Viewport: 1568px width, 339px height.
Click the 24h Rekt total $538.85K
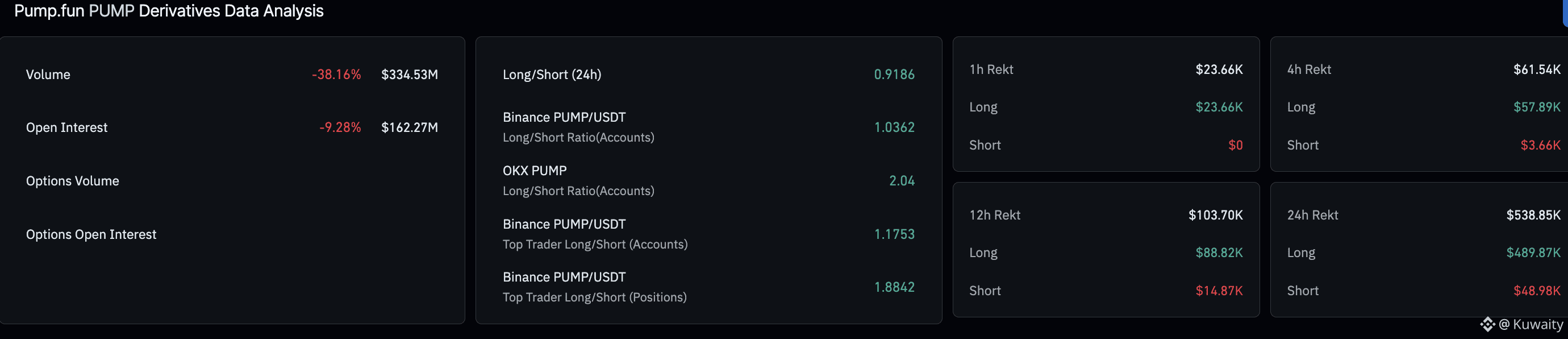1533,215
